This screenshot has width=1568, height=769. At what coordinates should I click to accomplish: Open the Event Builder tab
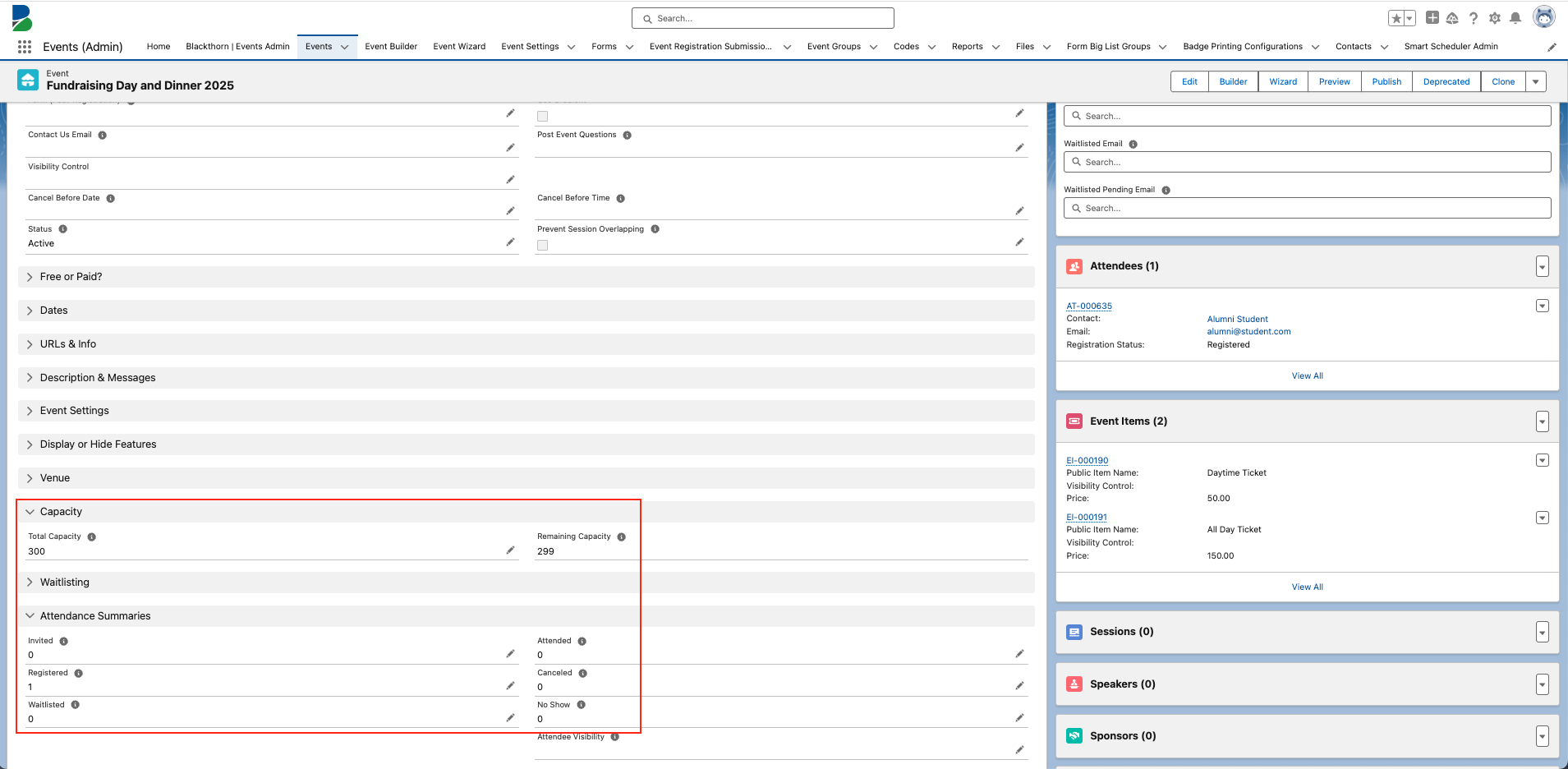coord(391,47)
